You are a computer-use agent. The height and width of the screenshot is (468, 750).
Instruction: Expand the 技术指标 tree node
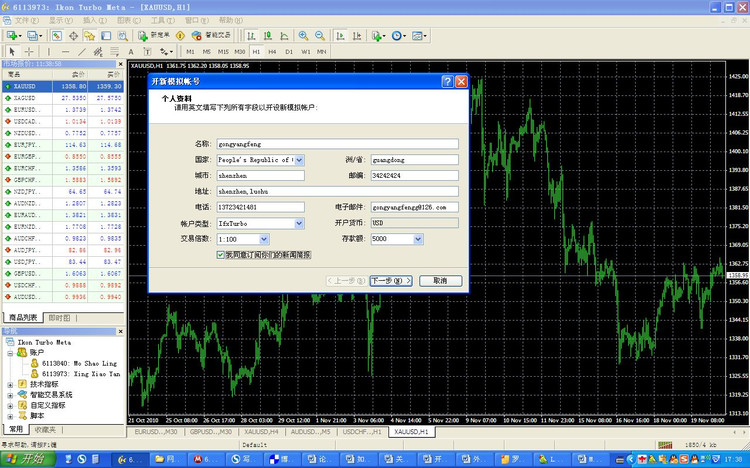pyautogui.click(x=10, y=383)
